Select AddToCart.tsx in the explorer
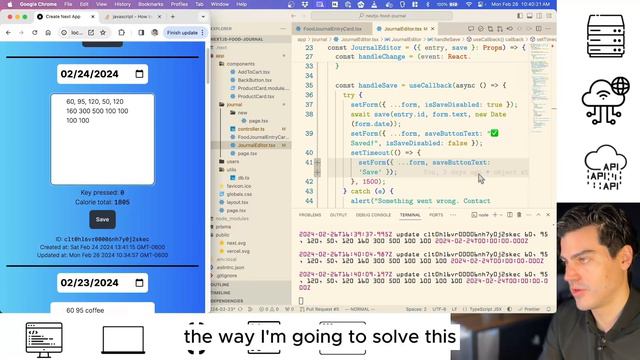The width and height of the screenshot is (640, 360). tap(253, 72)
